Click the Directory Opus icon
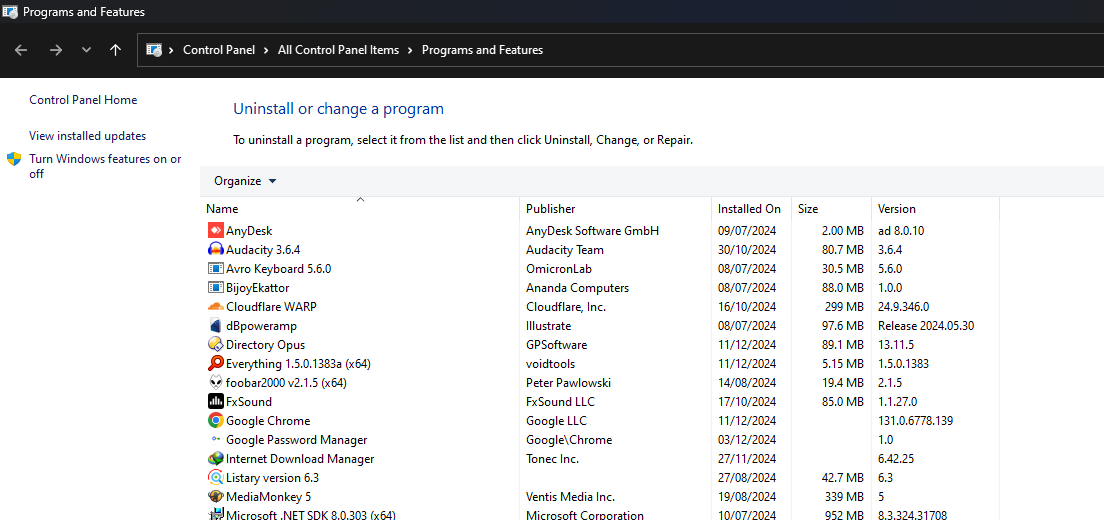Image resolution: width=1104 pixels, height=520 pixels. [x=215, y=345]
